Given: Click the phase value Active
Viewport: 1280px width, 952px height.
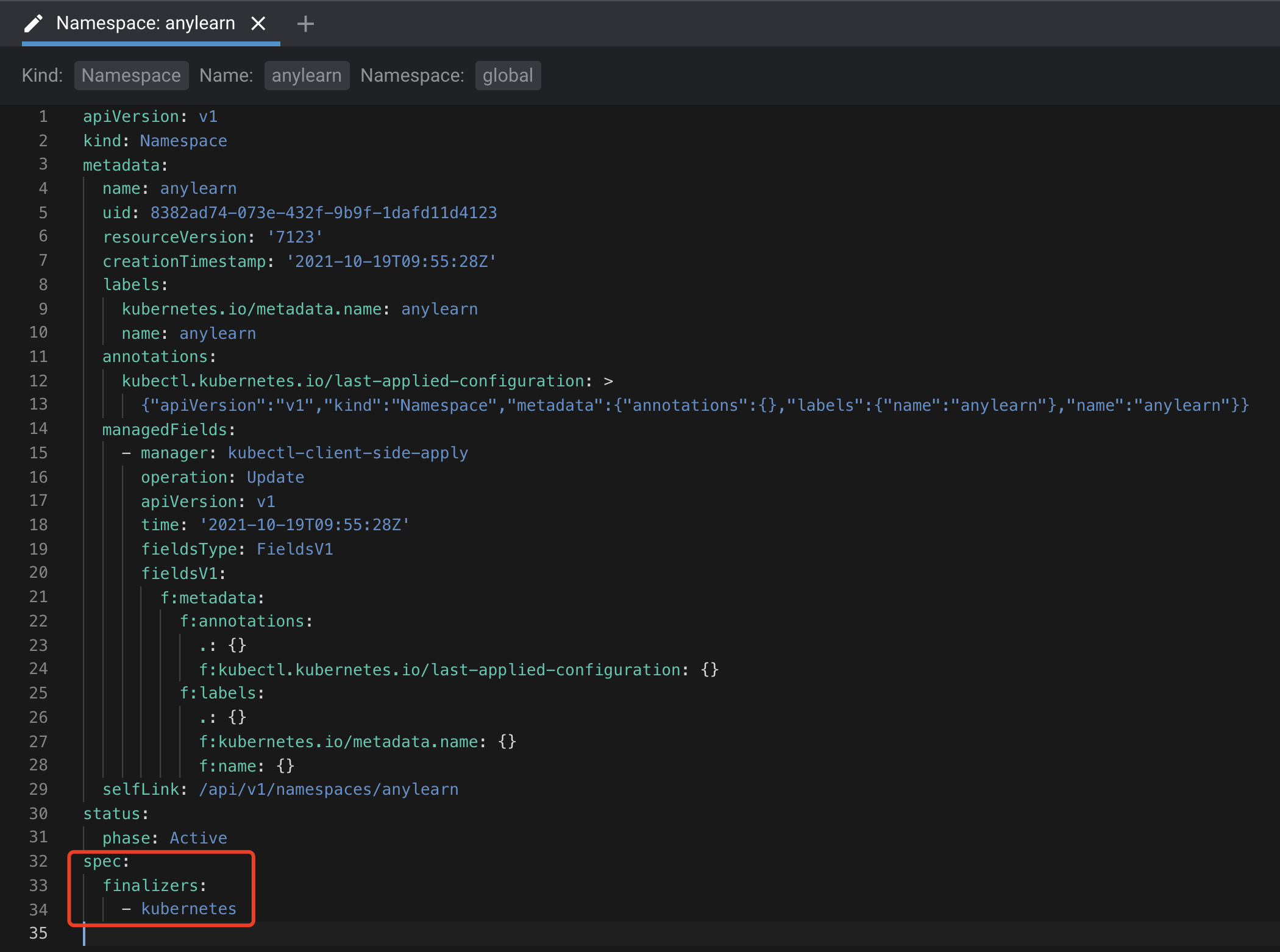Looking at the screenshot, I should [198, 838].
